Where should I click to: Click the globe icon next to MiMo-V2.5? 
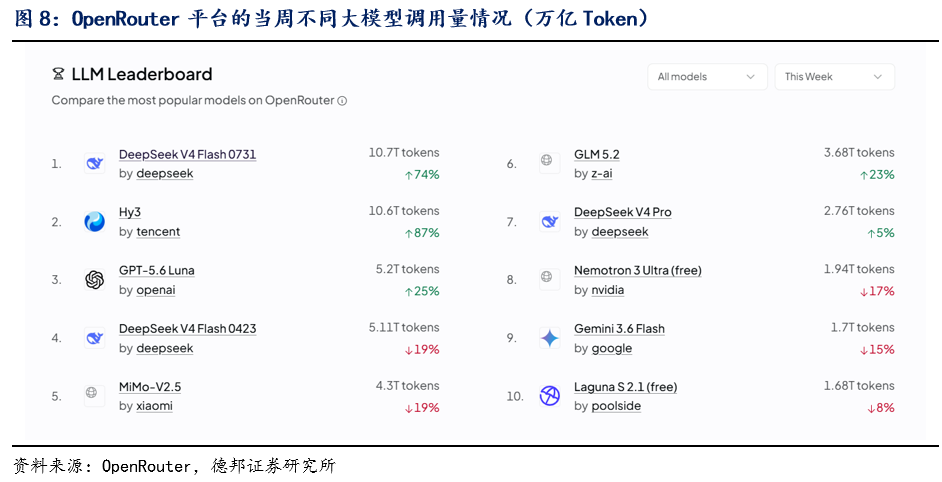91,393
